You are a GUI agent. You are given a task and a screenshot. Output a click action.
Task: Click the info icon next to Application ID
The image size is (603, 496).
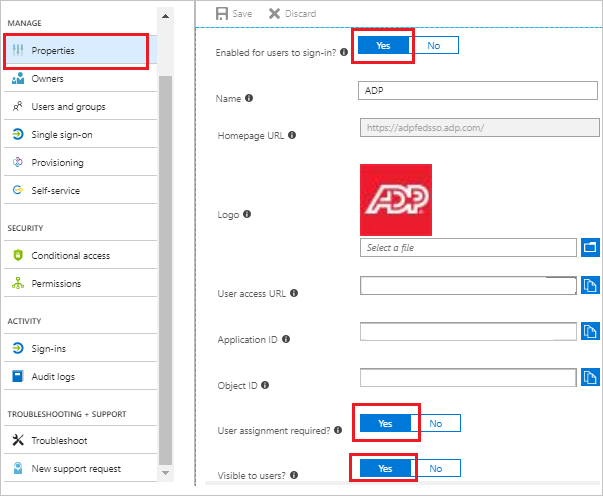pyautogui.click(x=286, y=339)
